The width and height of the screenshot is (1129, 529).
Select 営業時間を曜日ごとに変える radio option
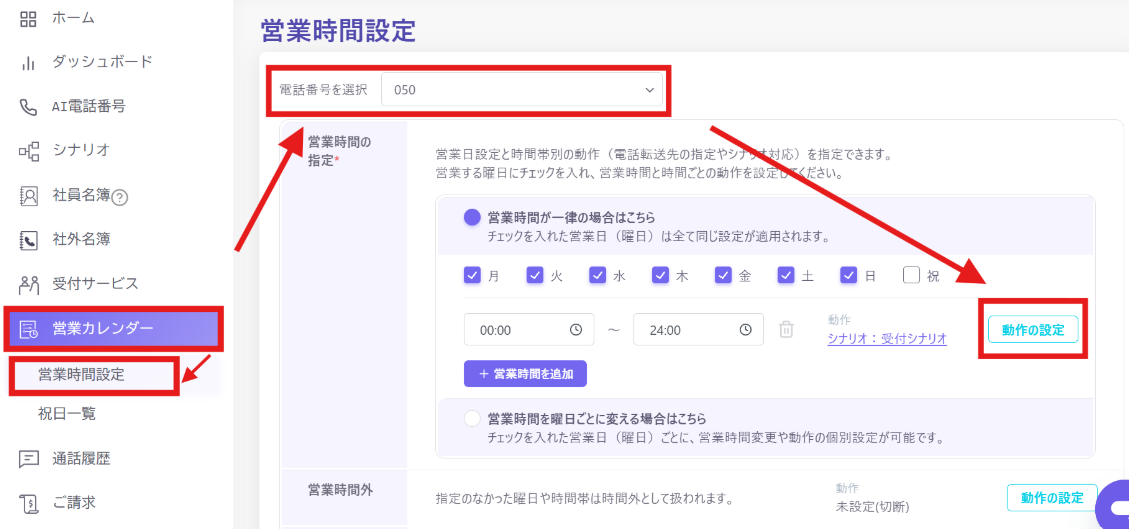pos(472,418)
